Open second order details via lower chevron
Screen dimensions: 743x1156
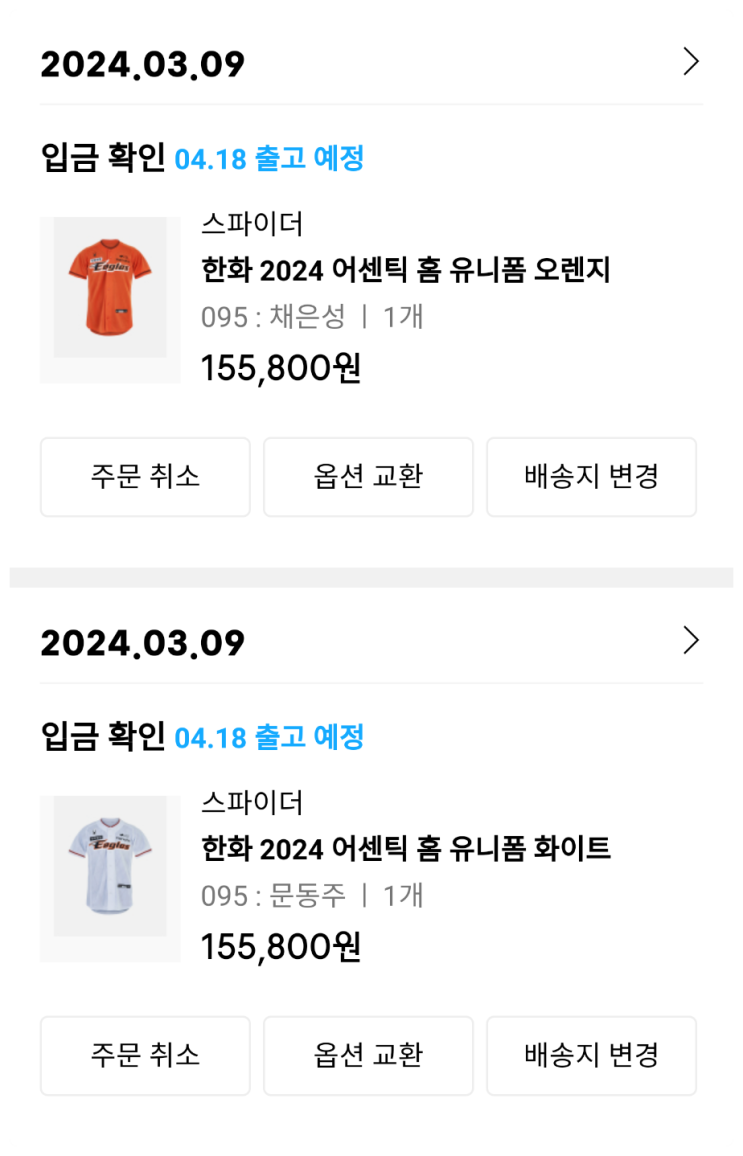coord(690,640)
